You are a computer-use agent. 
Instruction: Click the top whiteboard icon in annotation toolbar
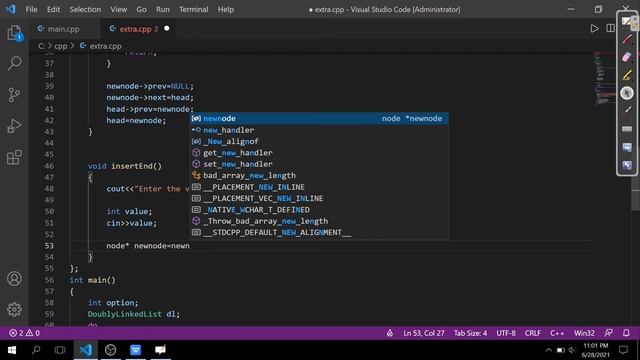tap(627, 21)
